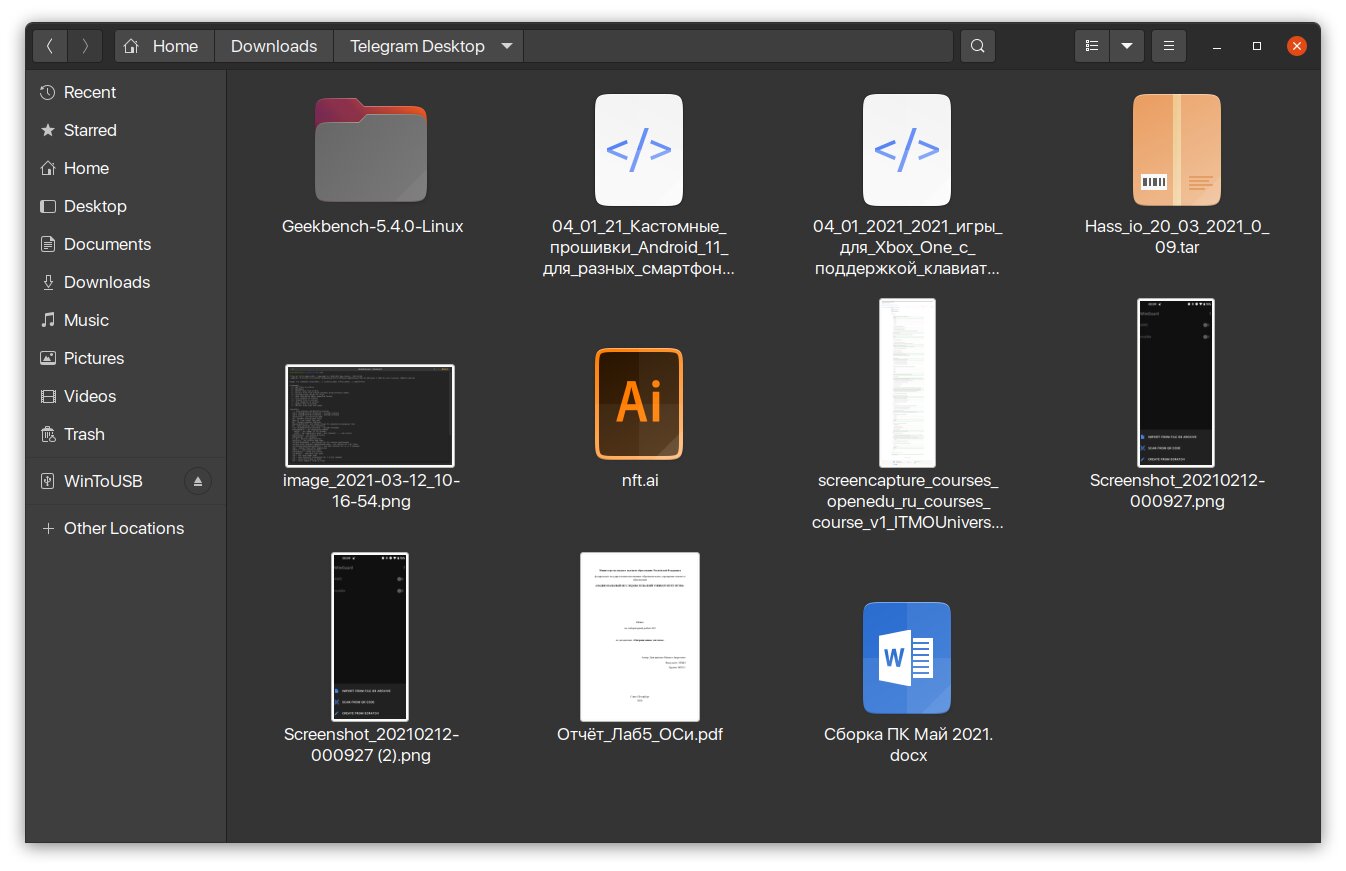Open Downloads in the sidebar
Viewport: 1346px width, 871px height.
pyautogui.click(x=126, y=282)
